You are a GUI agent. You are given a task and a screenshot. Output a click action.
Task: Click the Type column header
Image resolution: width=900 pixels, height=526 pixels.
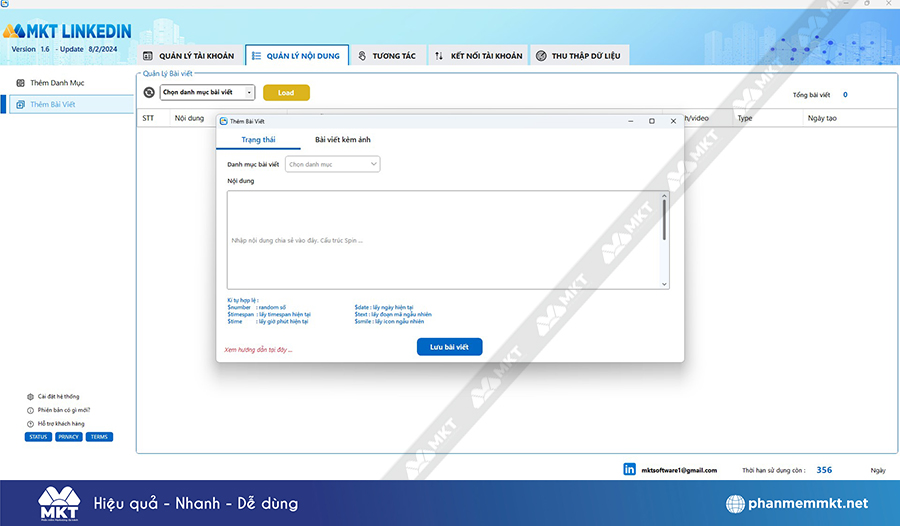[x=745, y=118]
